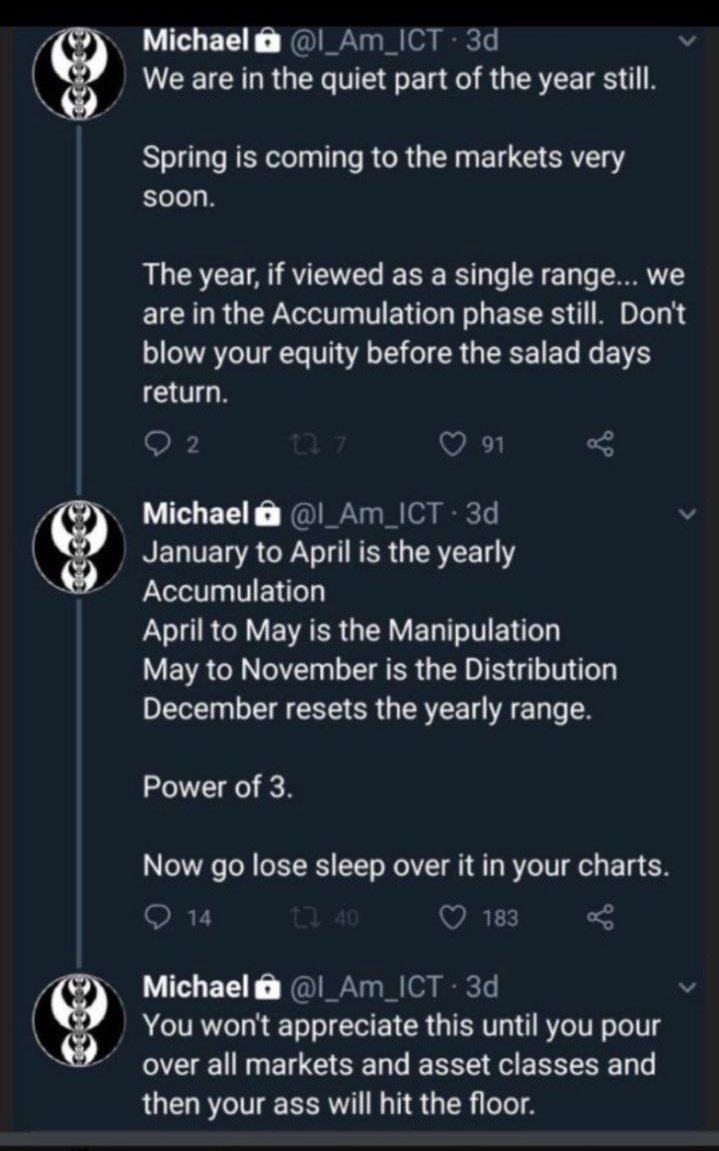Open profile avatar beside 'January to April' tweet
This screenshot has height=1151, width=719.
(77, 547)
